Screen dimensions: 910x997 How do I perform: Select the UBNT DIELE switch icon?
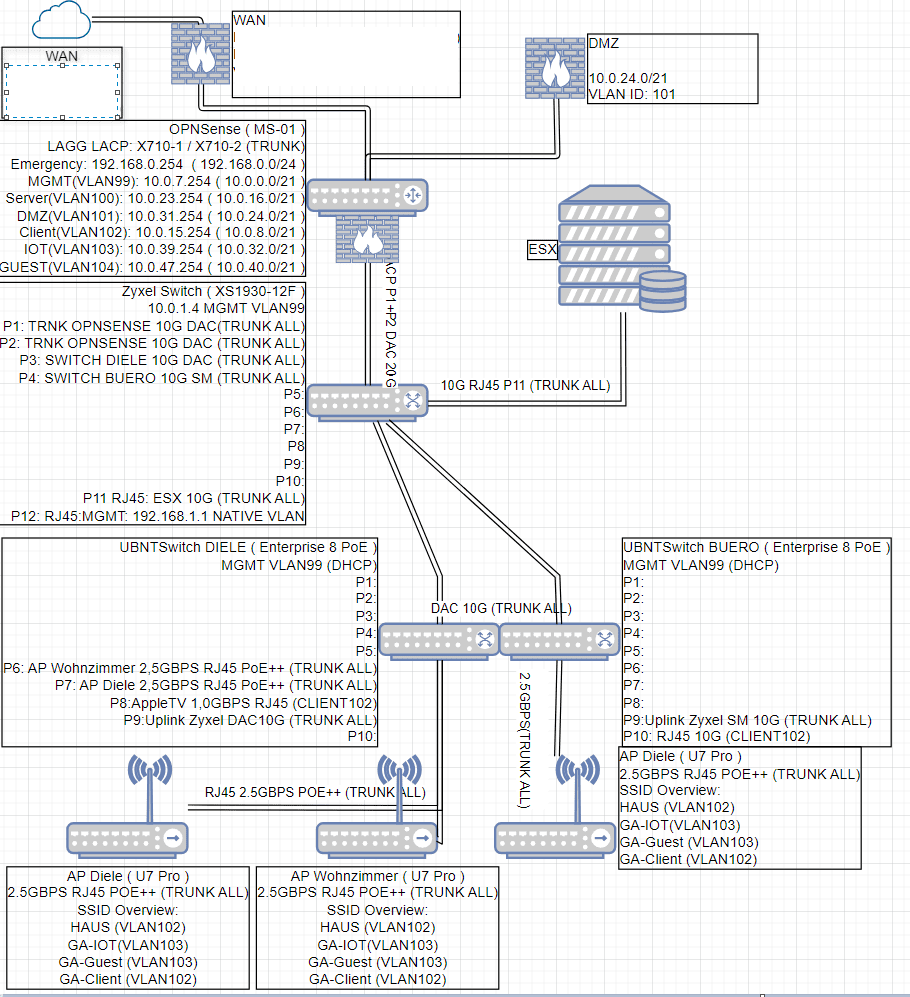[x=439, y=640]
